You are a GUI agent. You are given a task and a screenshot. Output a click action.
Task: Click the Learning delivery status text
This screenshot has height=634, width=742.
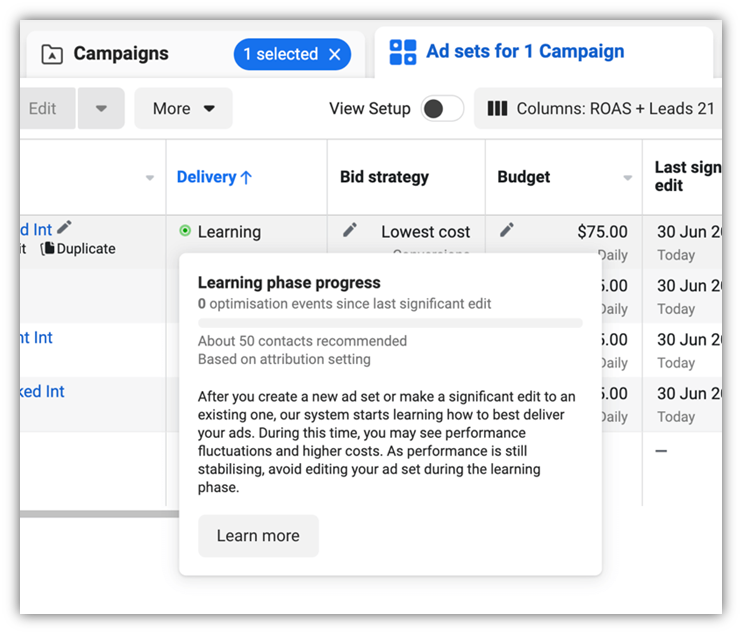click(x=229, y=232)
